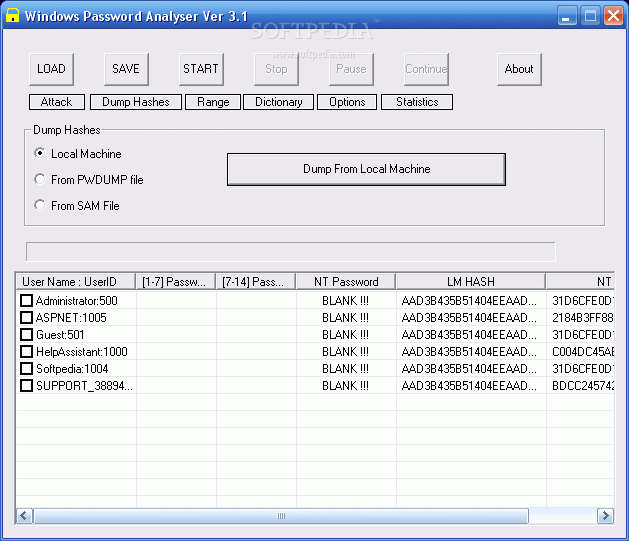Image resolution: width=629 pixels, height=541 pixels.
Task: Select the Guest:501 row name
Action: 60,335
